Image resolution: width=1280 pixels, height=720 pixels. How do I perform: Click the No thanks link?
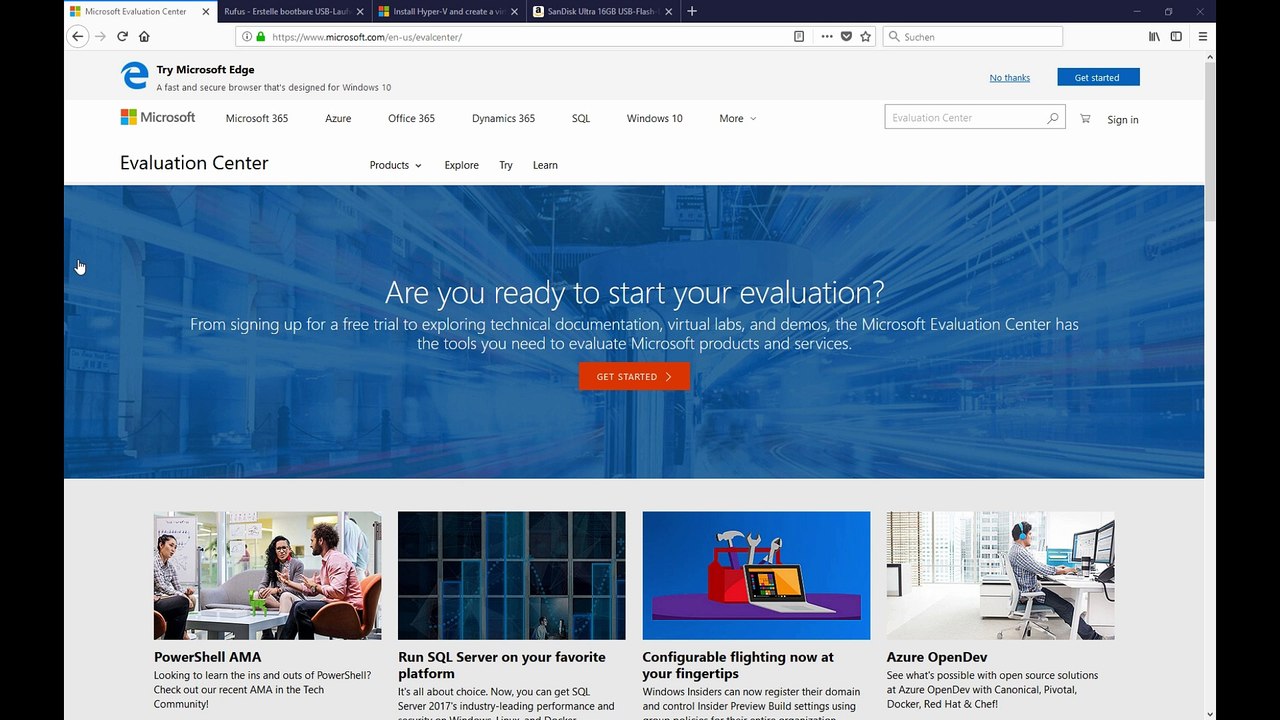point(1010,78)
